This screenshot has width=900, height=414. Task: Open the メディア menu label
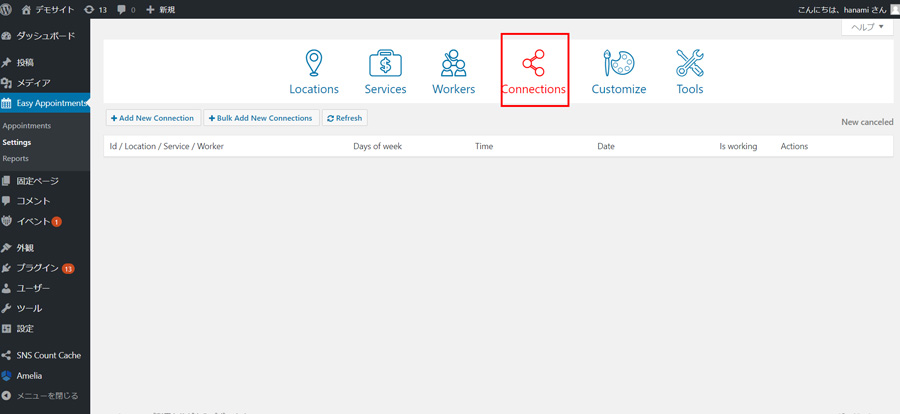click(x=33, y=83)
